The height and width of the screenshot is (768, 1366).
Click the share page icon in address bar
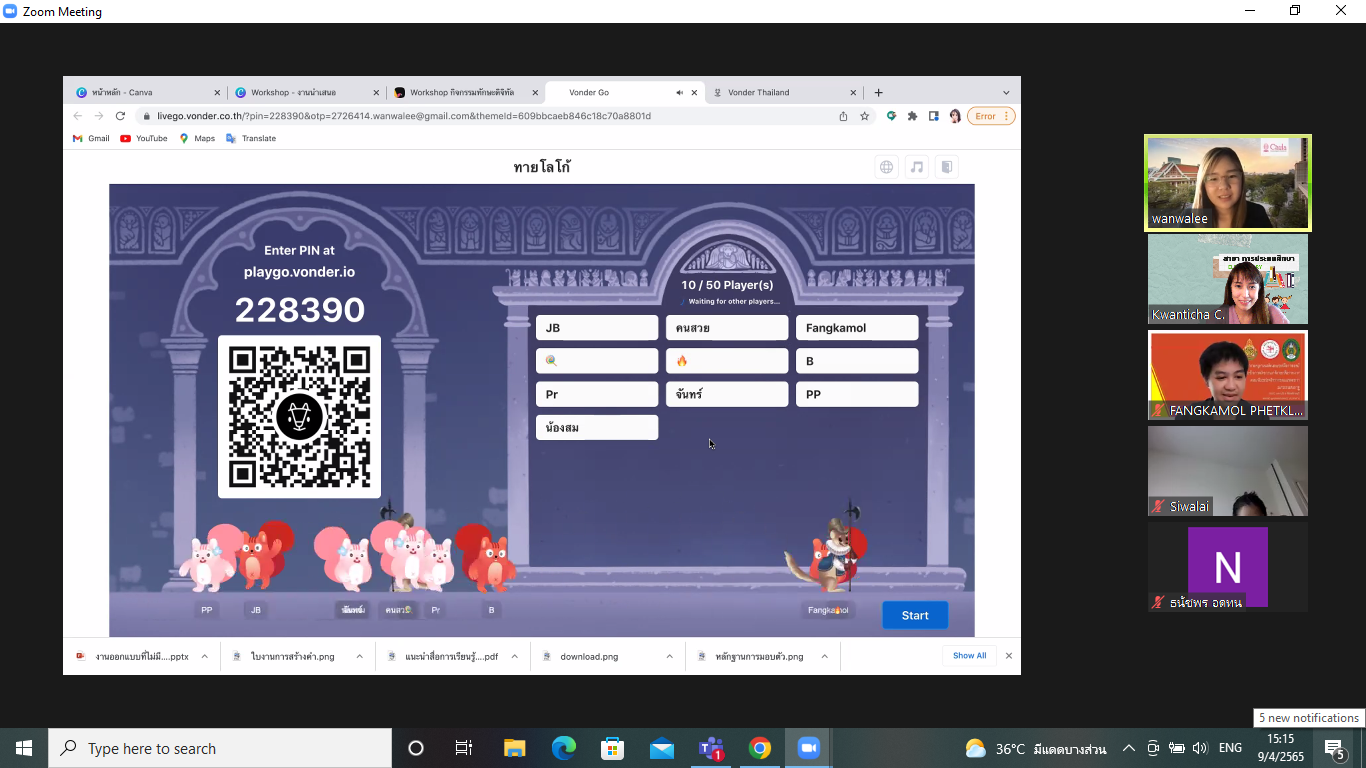pos(843,116)
